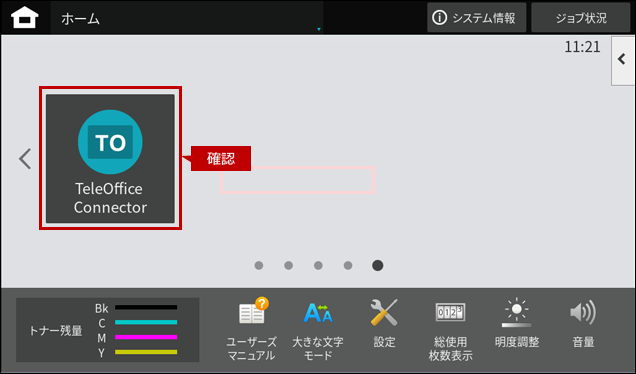Tap the toner remaining (トナー残量) label
Screen dimensions: 636x374
pos(56,331)
